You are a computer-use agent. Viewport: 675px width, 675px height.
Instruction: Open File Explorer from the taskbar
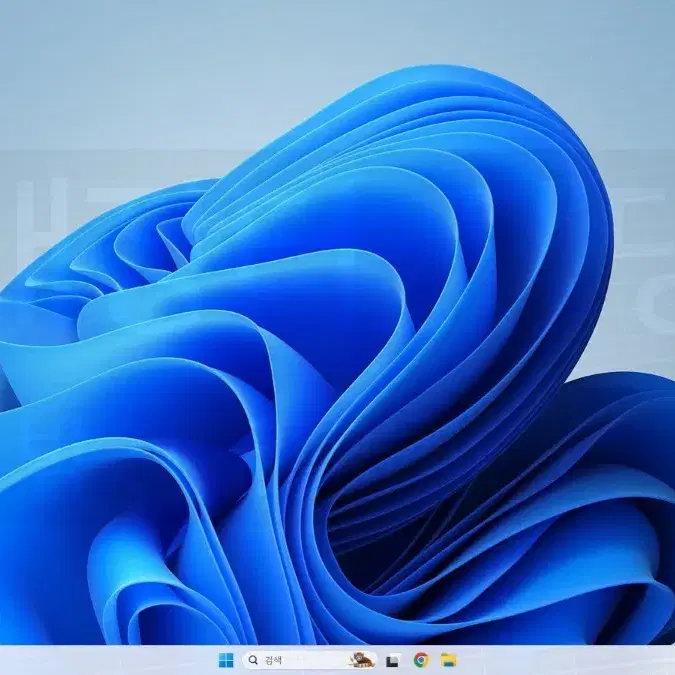[449, 660]
